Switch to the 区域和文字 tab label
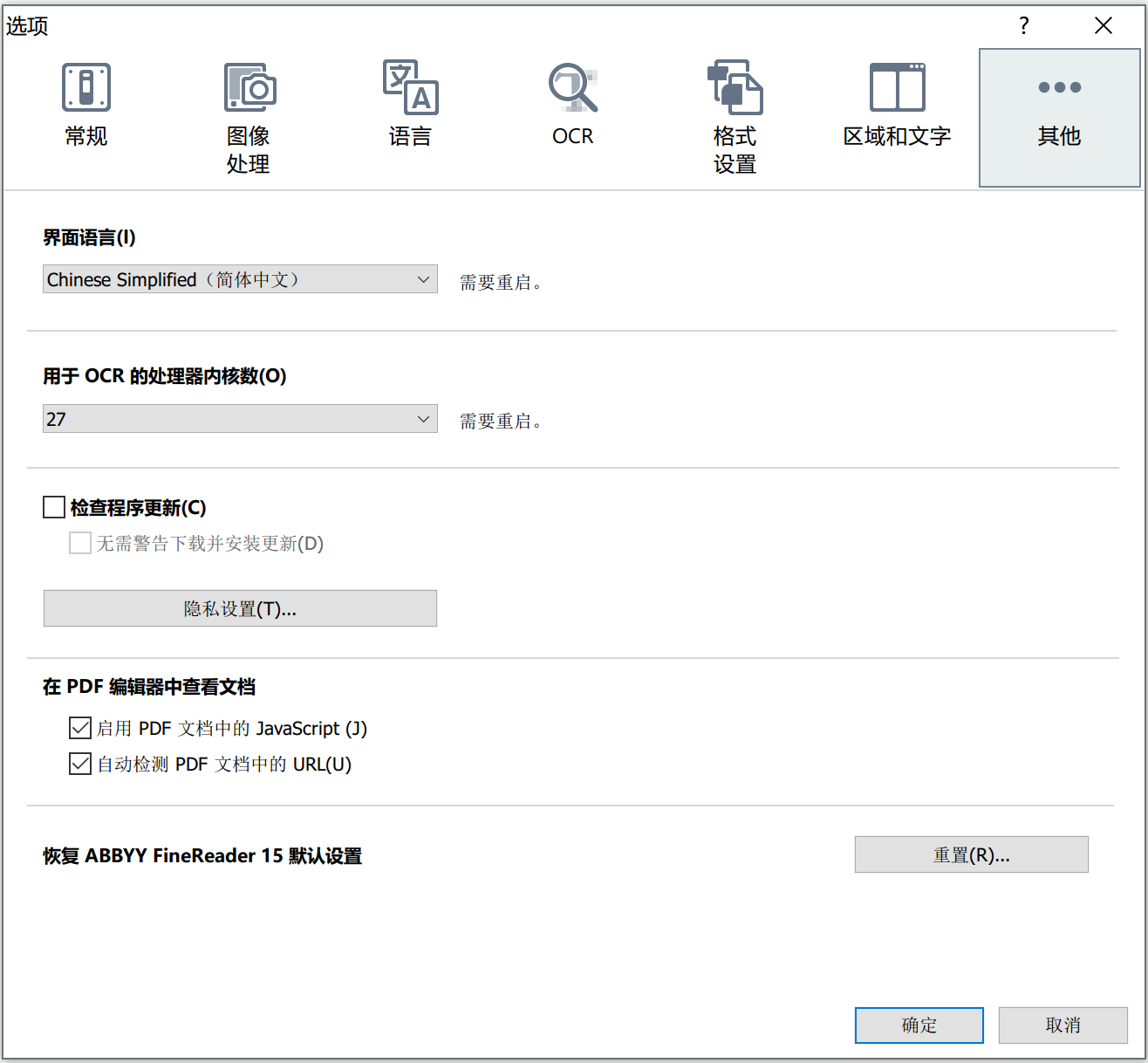Viewport: 1148px width, 1063px height. (897, 136)
